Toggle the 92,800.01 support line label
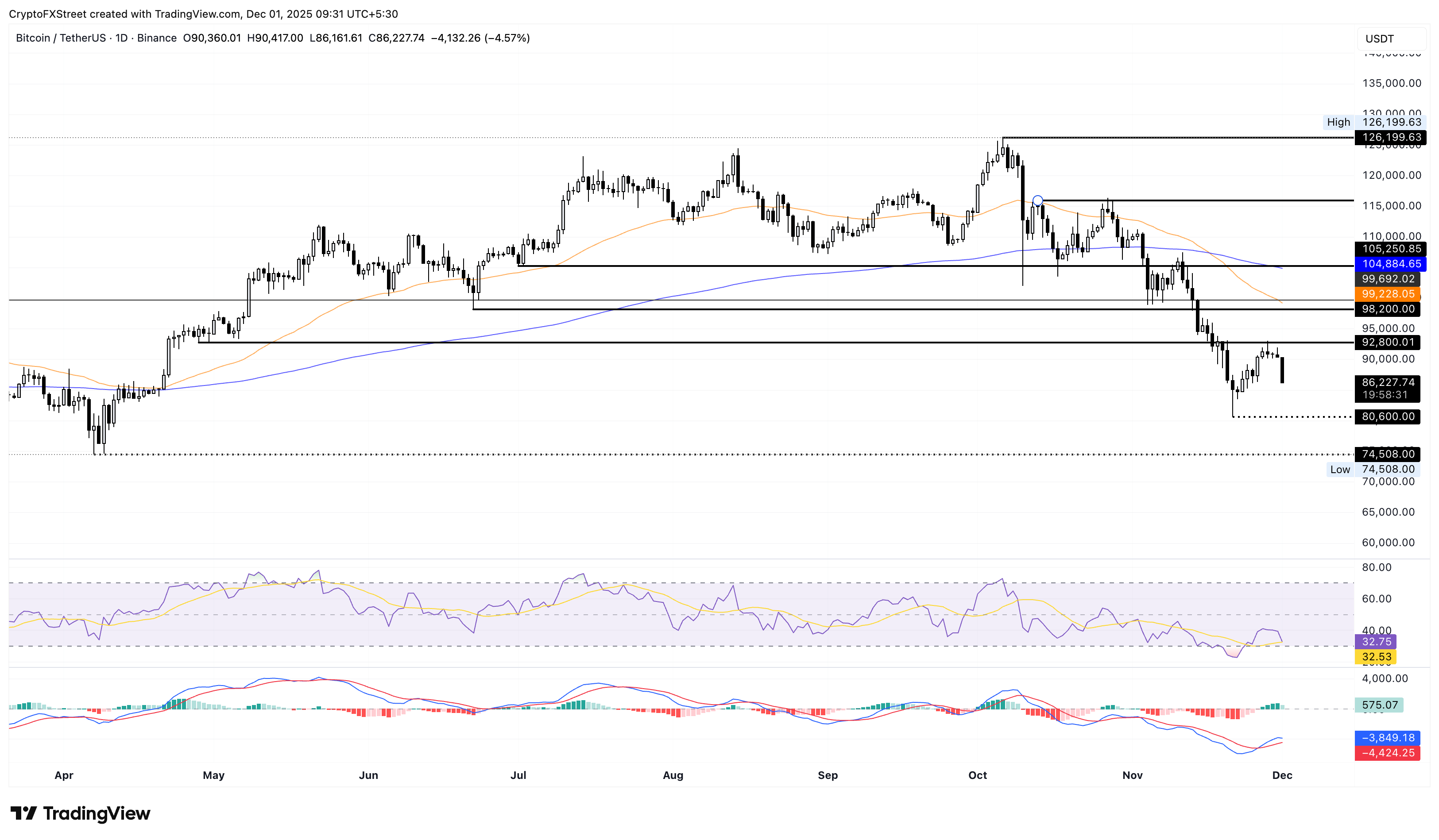The width and height of the screenshot is (1439, 840). tap(1387, 343)
